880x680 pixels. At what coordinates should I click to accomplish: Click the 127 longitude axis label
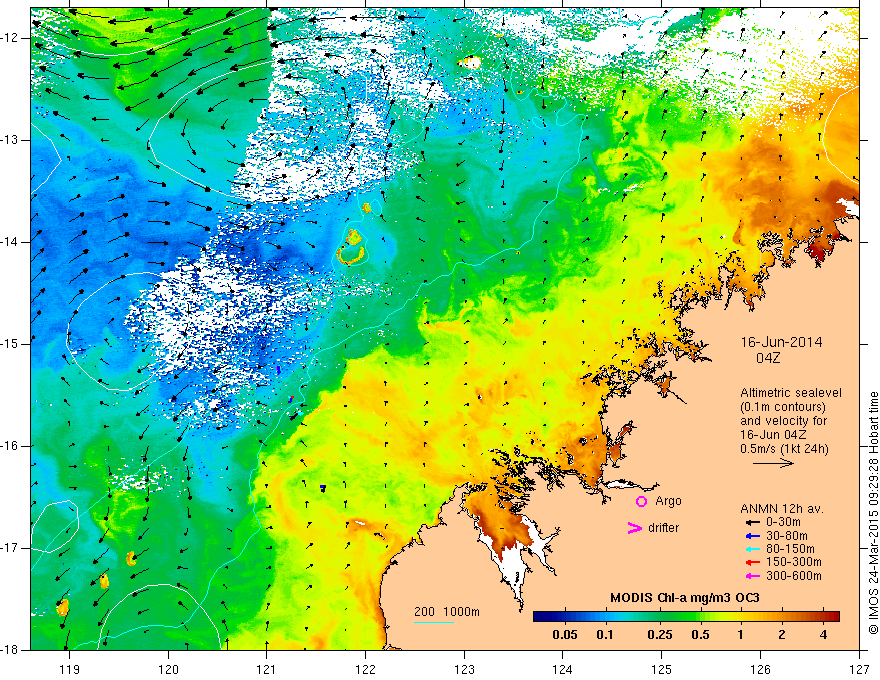pos(859,670)
